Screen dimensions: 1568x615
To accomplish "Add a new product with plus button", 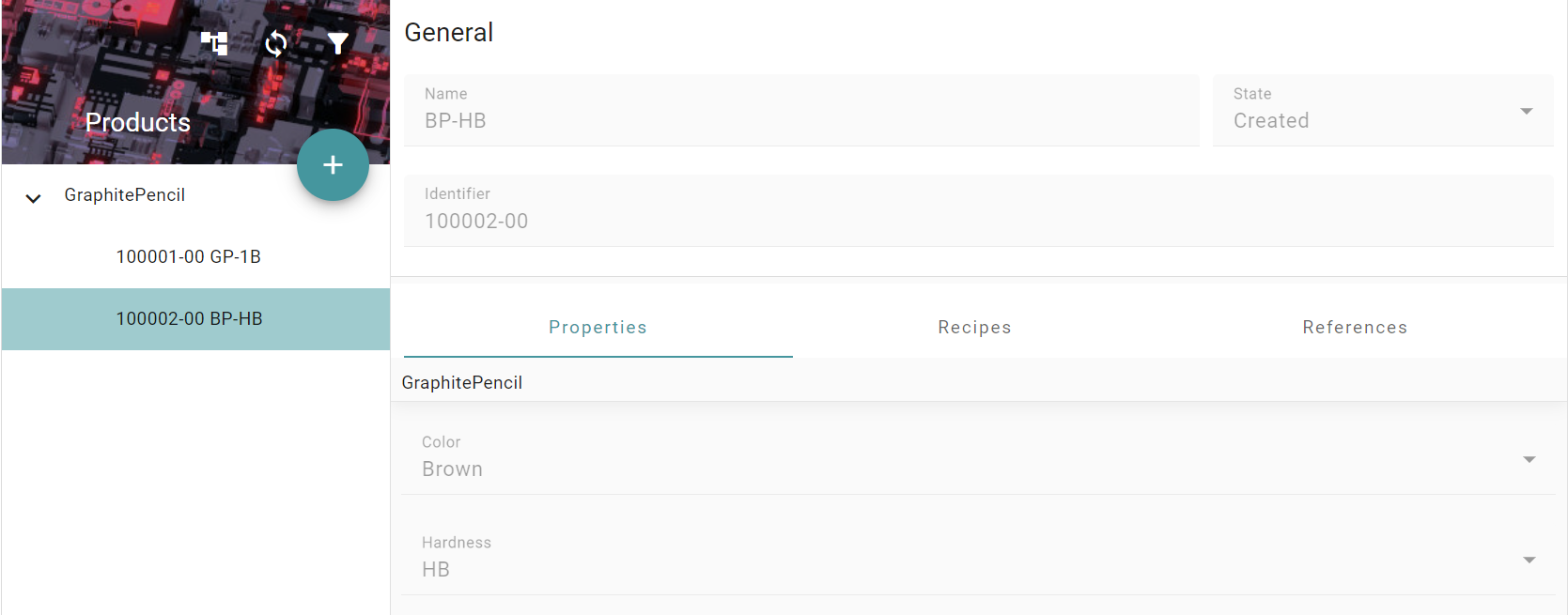I will [x=333, y=165].
